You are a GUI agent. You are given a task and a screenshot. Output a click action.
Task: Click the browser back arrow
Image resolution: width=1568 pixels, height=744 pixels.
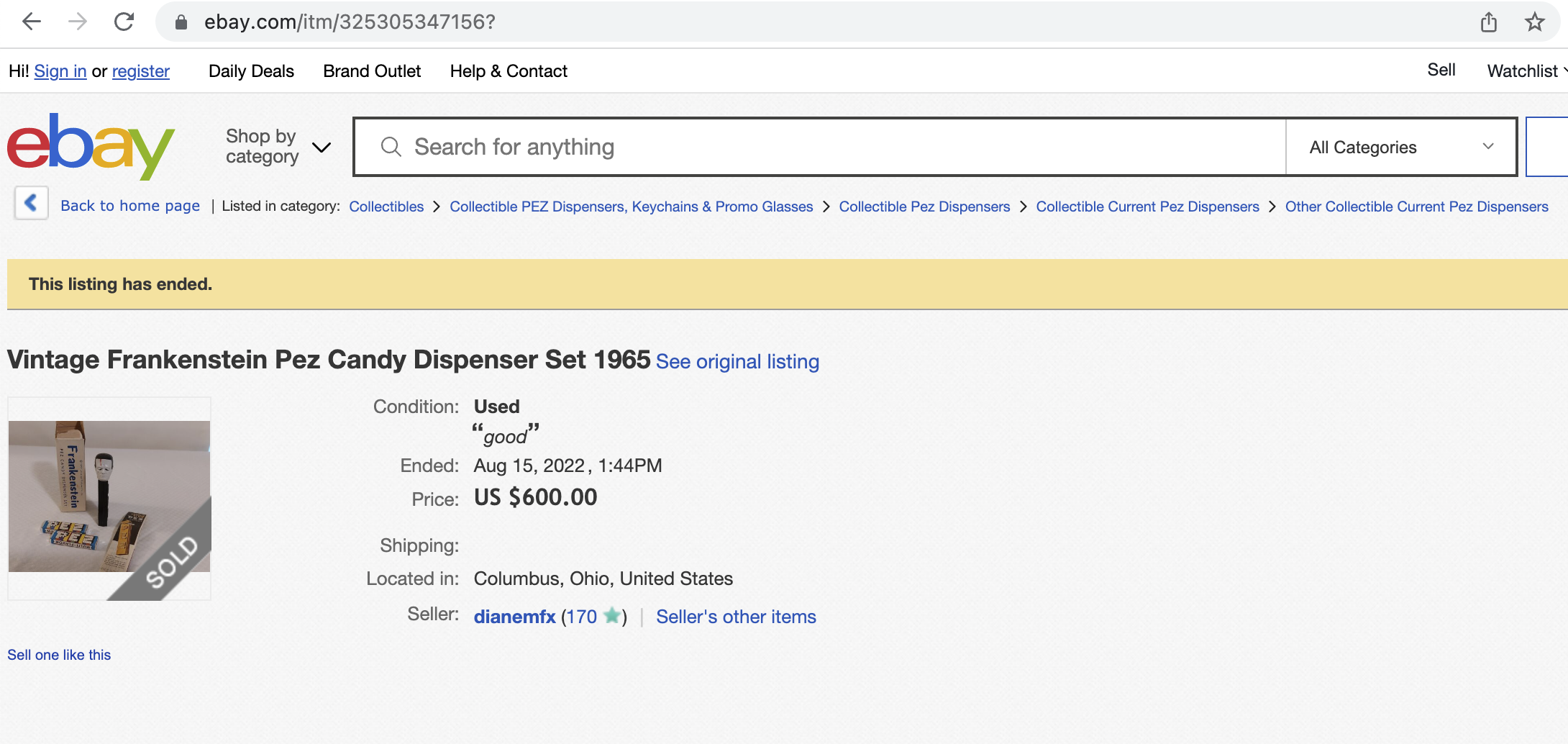pyautogui.click(x=32, y=22)
